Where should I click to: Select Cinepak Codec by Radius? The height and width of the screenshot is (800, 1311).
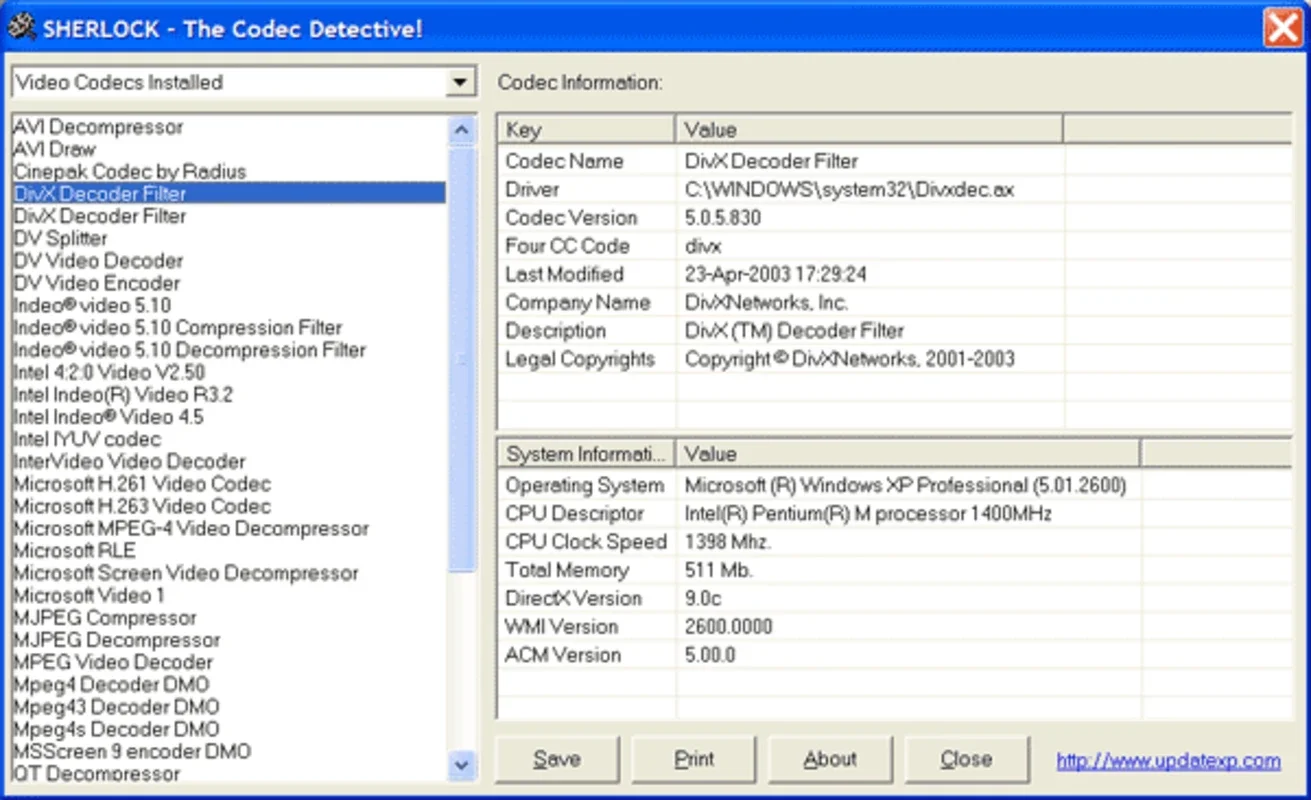(x=229, y=171)
